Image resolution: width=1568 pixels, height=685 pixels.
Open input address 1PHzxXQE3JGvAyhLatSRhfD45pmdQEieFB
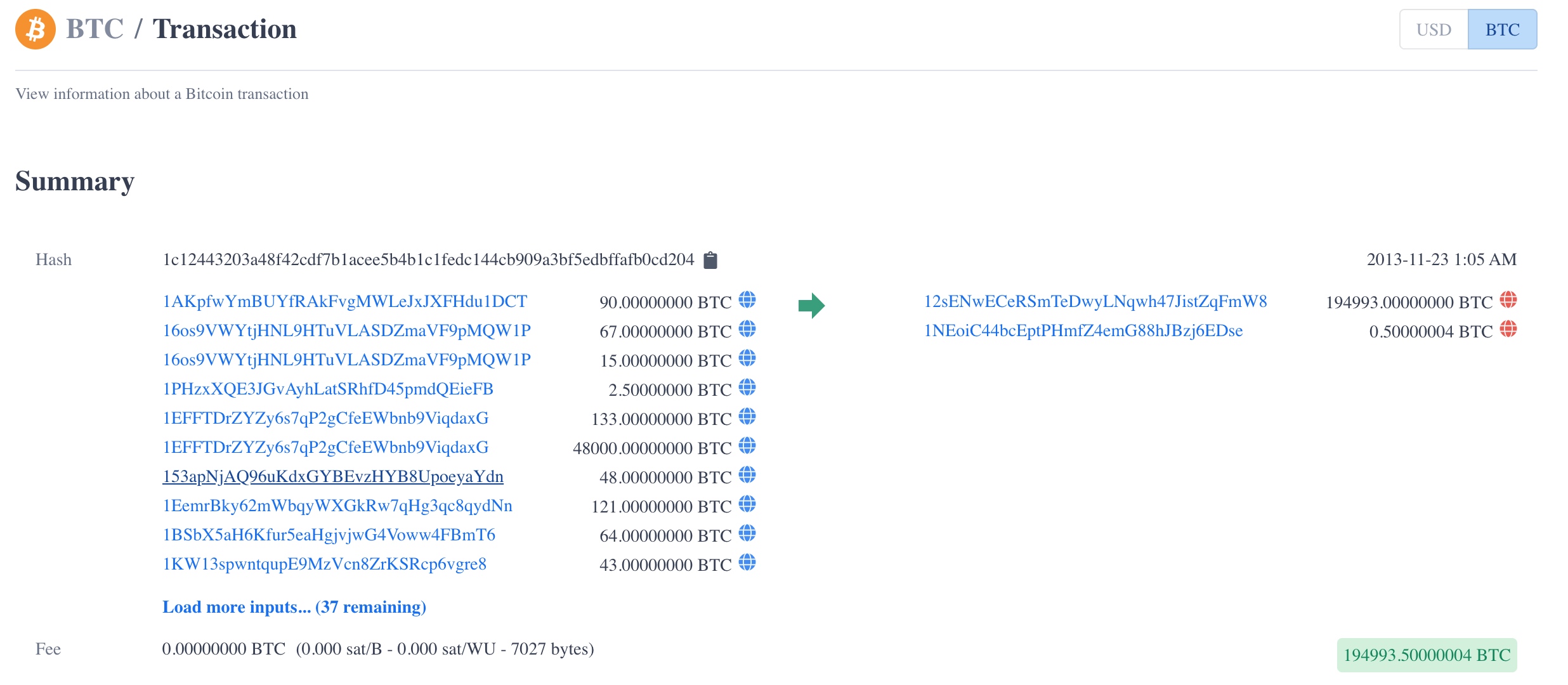pos(327,389)
